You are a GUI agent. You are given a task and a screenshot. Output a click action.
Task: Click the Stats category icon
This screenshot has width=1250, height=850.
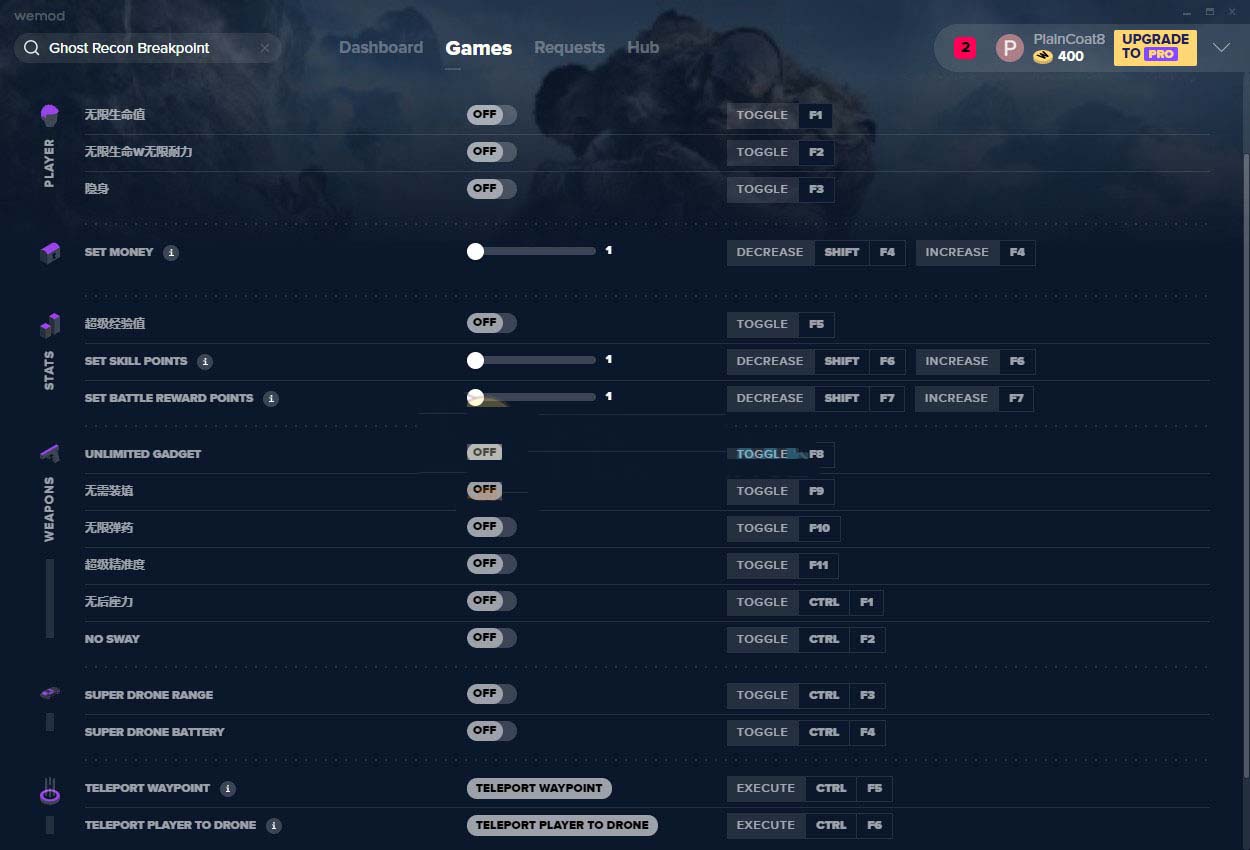(50, 325)
